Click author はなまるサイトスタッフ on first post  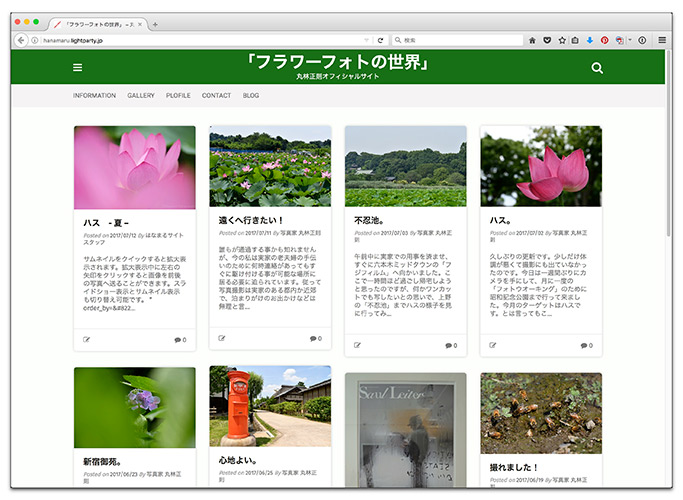tap(133, 239)
